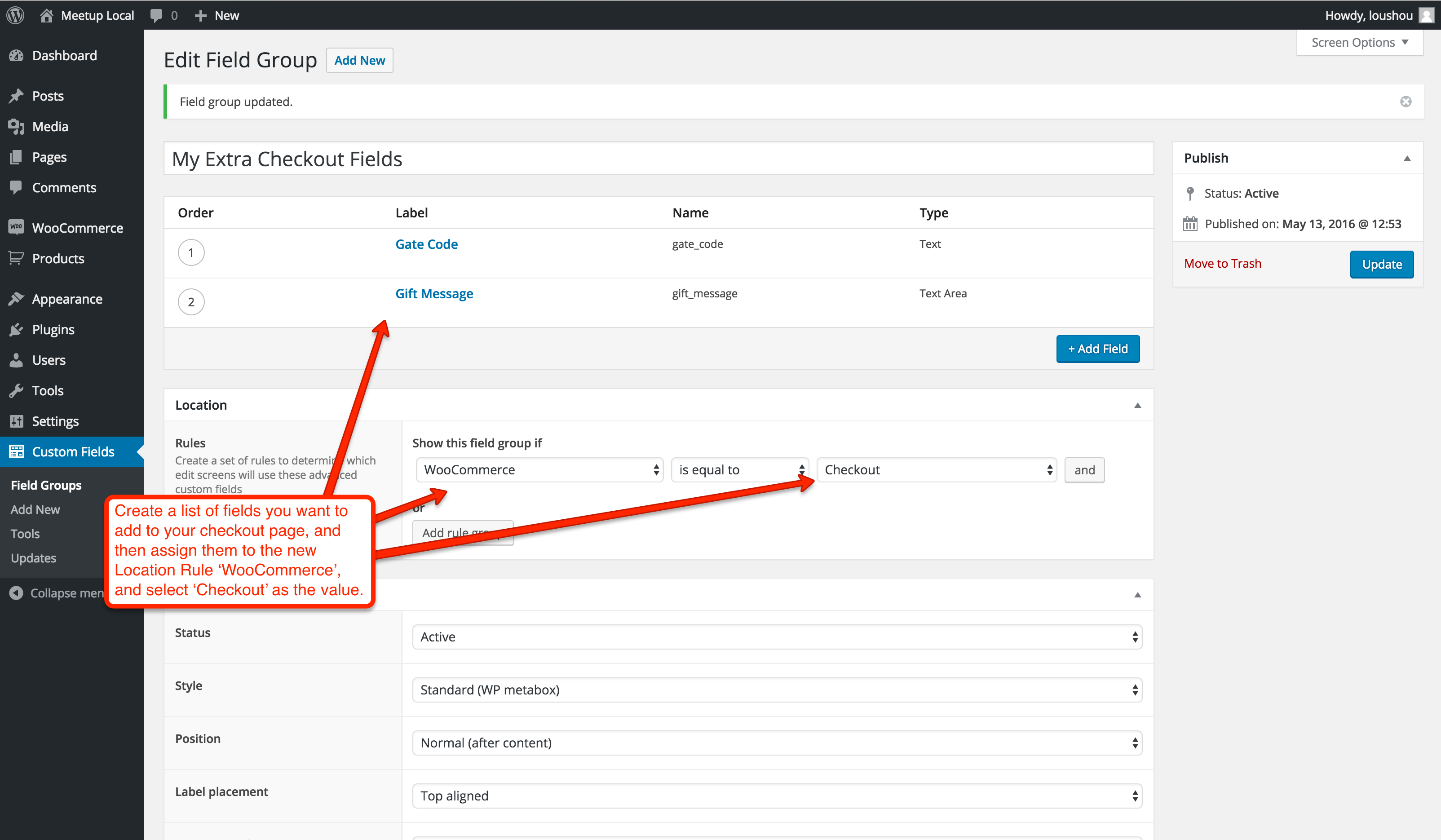Open the Position Normal (after content) dropdown
Image resolution: width=1441 pixels, height=840 pixels.
tap(777, 743)
